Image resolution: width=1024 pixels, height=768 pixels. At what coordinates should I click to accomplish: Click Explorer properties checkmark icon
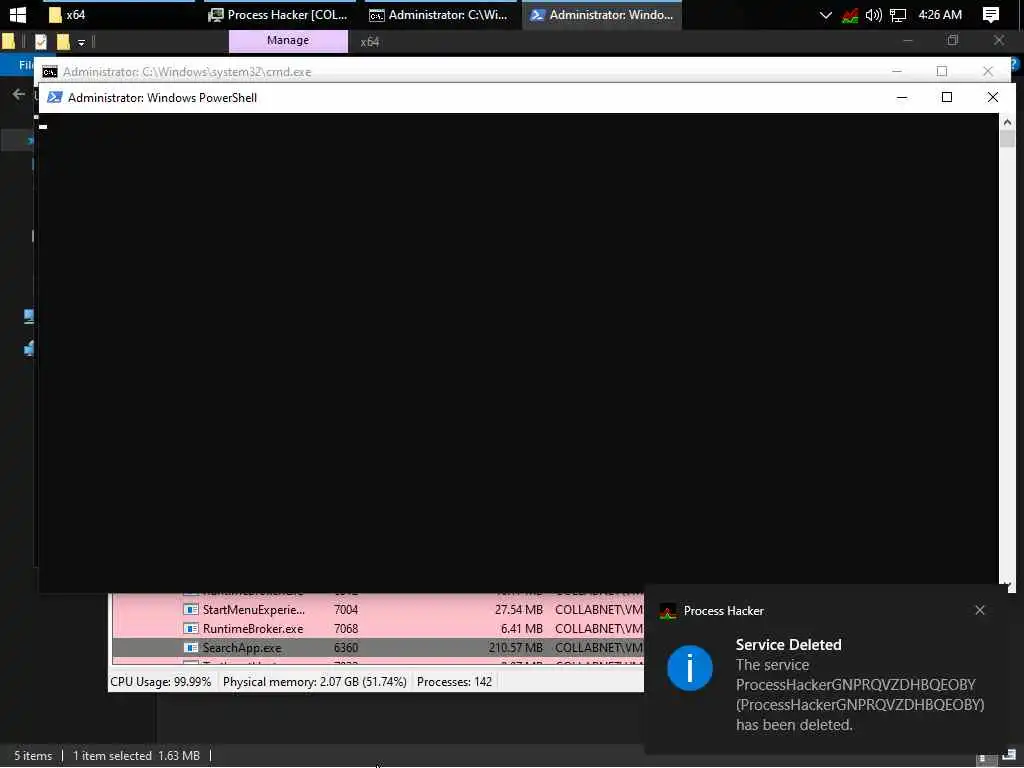pyautogui.click(x=40, y=42)
